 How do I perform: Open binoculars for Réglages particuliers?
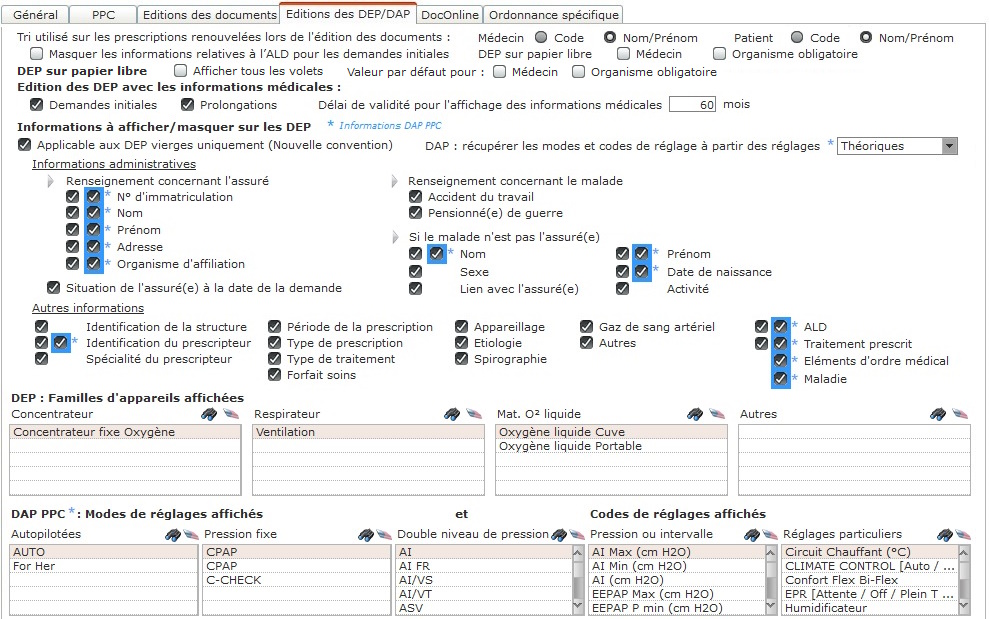coord(945,535)
